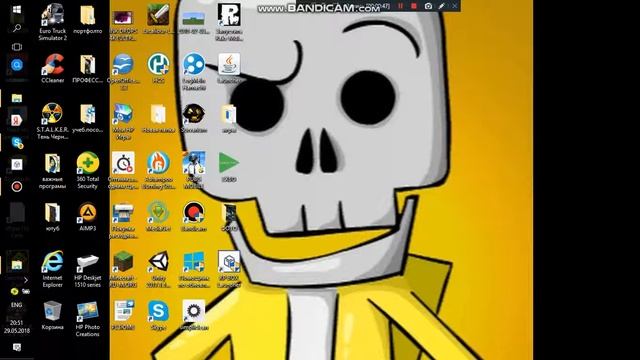Open the Skype desktop shortcut
Screen dimensions: 640x360
click(x=158, y=316)
